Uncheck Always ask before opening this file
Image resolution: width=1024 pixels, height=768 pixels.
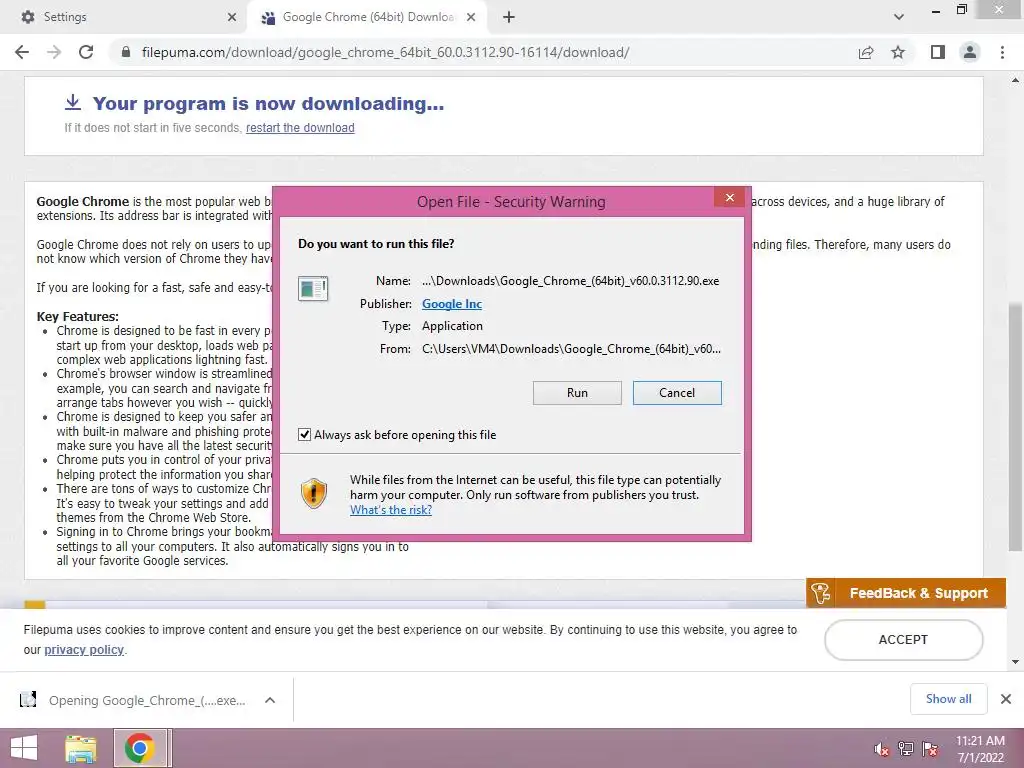coord(304,434)
